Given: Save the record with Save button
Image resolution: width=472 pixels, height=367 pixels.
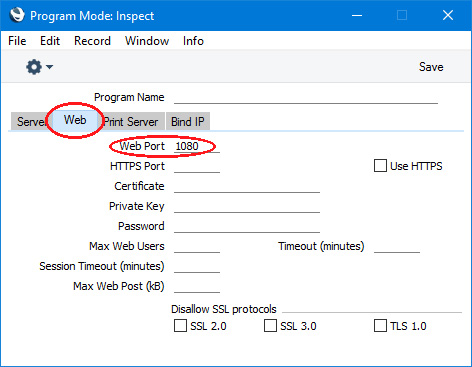Looking at the screenshot, I should (431, 67).
